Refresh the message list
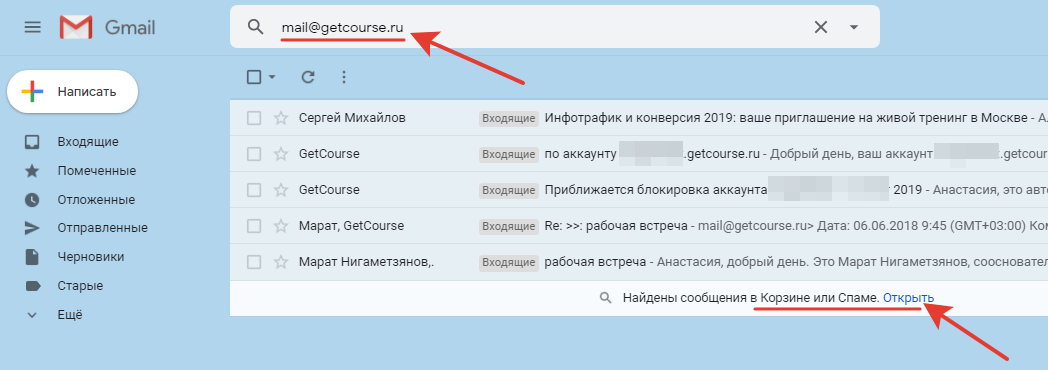 click(x=307, y=77)
